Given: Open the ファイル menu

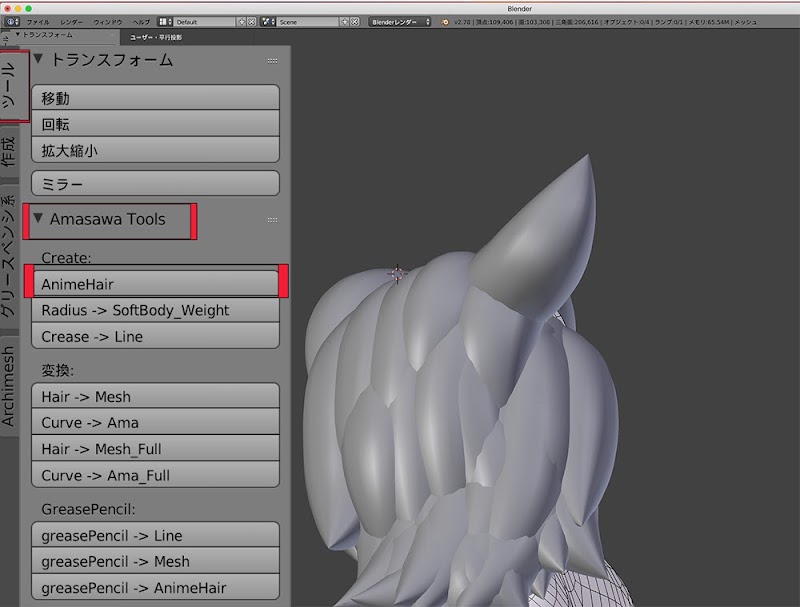Looking at the screenshot, I should [x=38, y=22].
